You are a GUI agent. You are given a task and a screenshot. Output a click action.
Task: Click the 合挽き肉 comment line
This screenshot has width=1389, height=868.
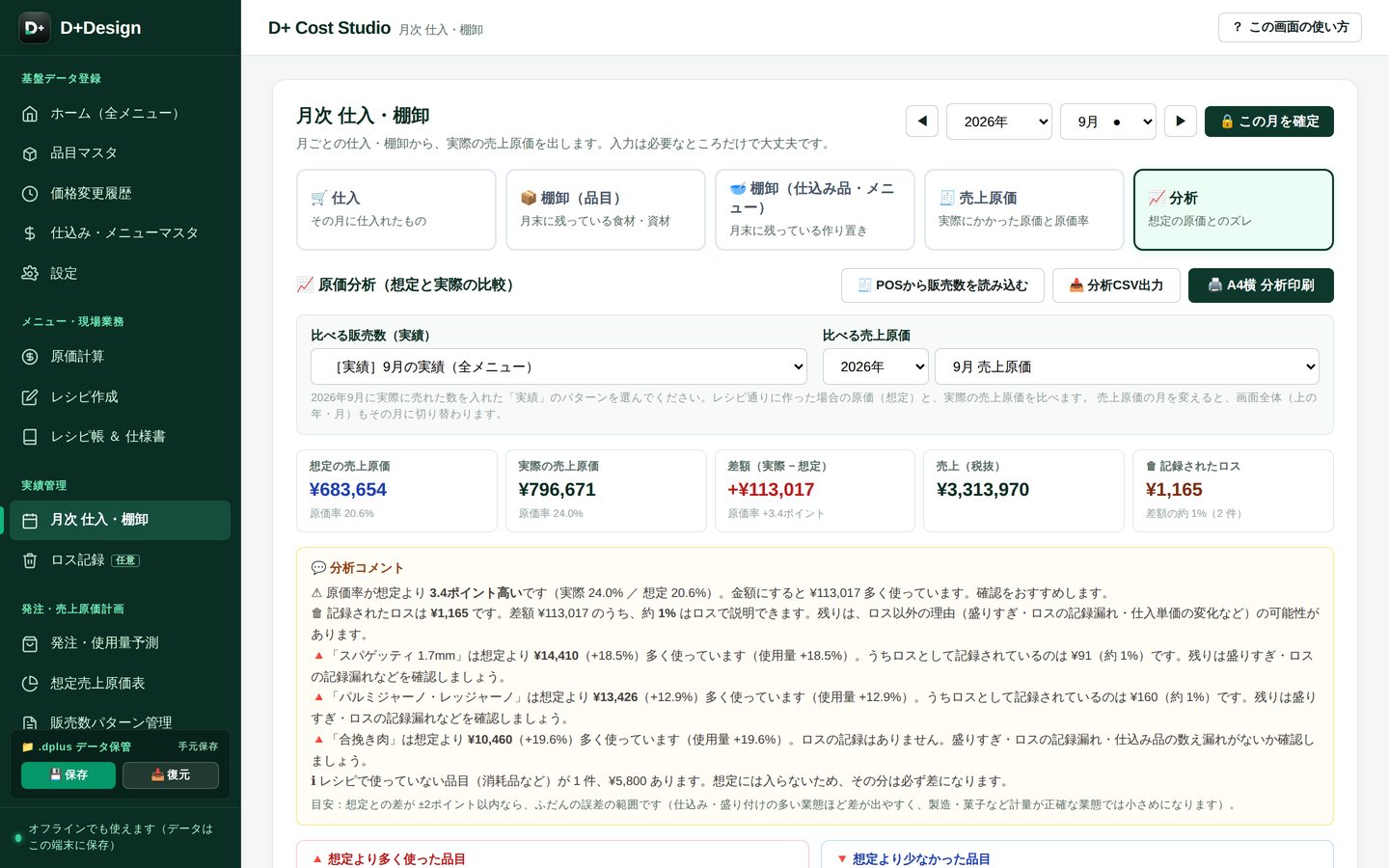[x=812, y=749]
